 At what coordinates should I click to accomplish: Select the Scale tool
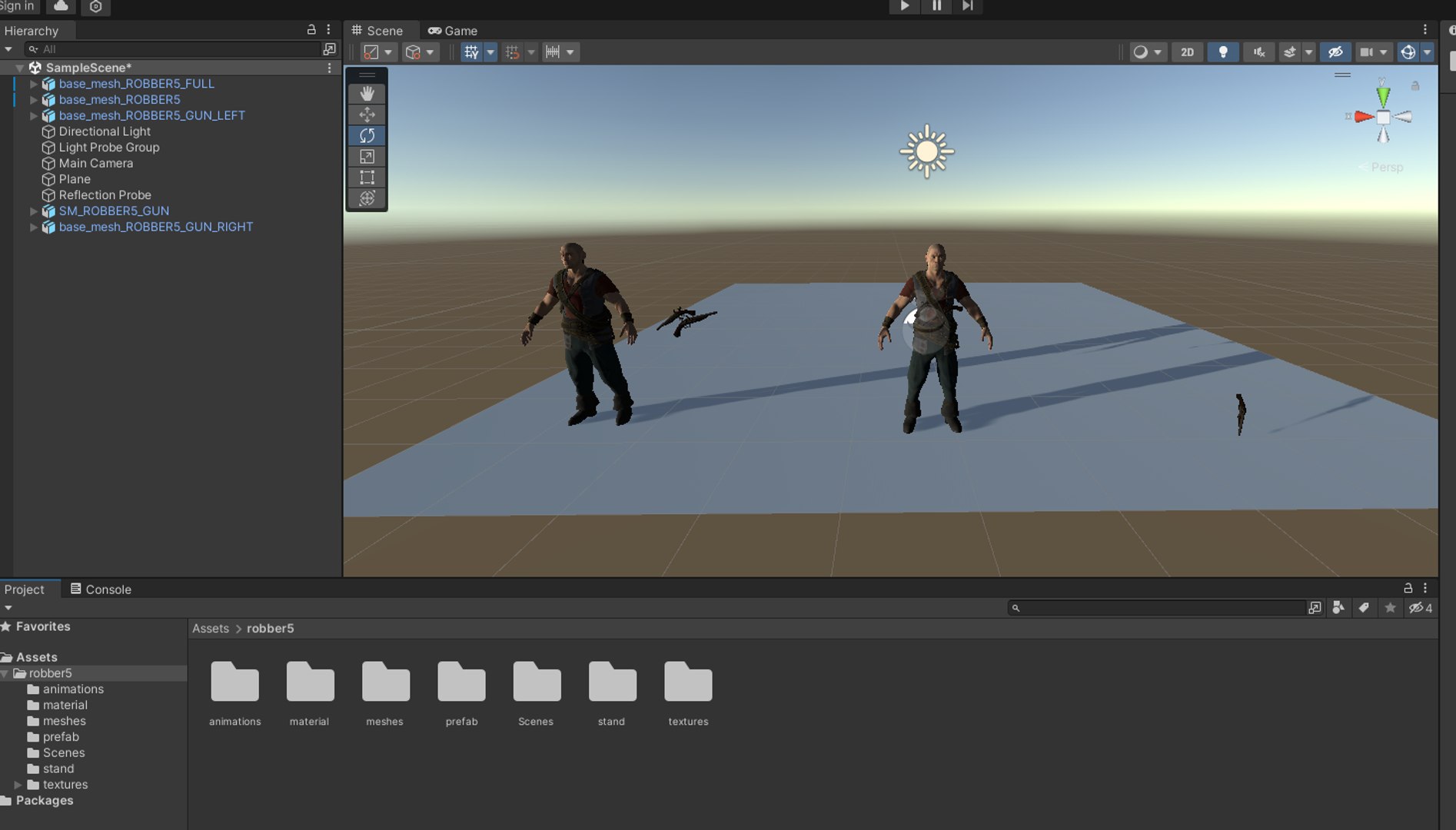point(367,156)
